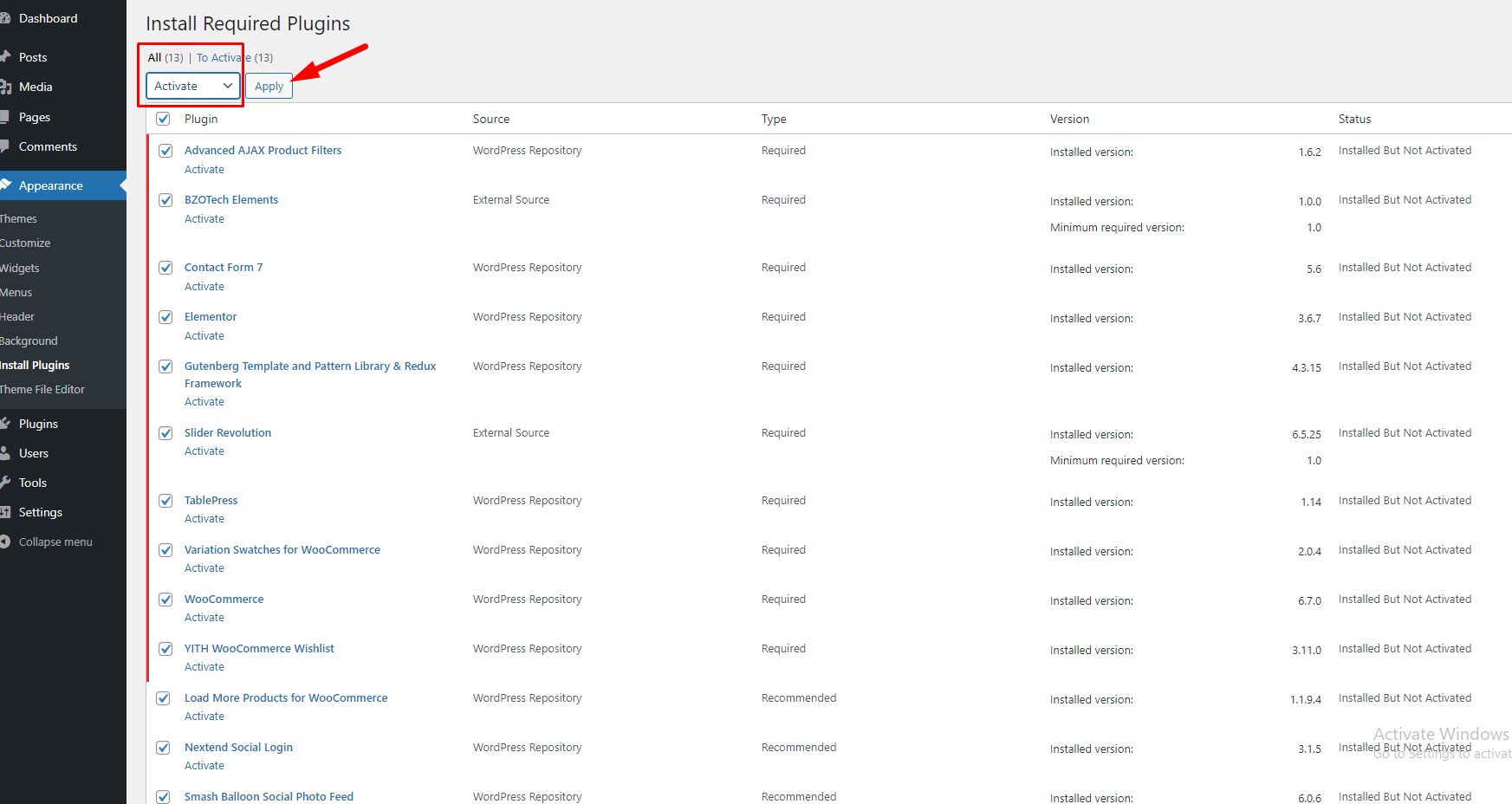Image resolution: width=1512 pixels, height=804 pixels.
Task: Open the Plugins menu
Action: pyautogui.click(x=38, y=424)
